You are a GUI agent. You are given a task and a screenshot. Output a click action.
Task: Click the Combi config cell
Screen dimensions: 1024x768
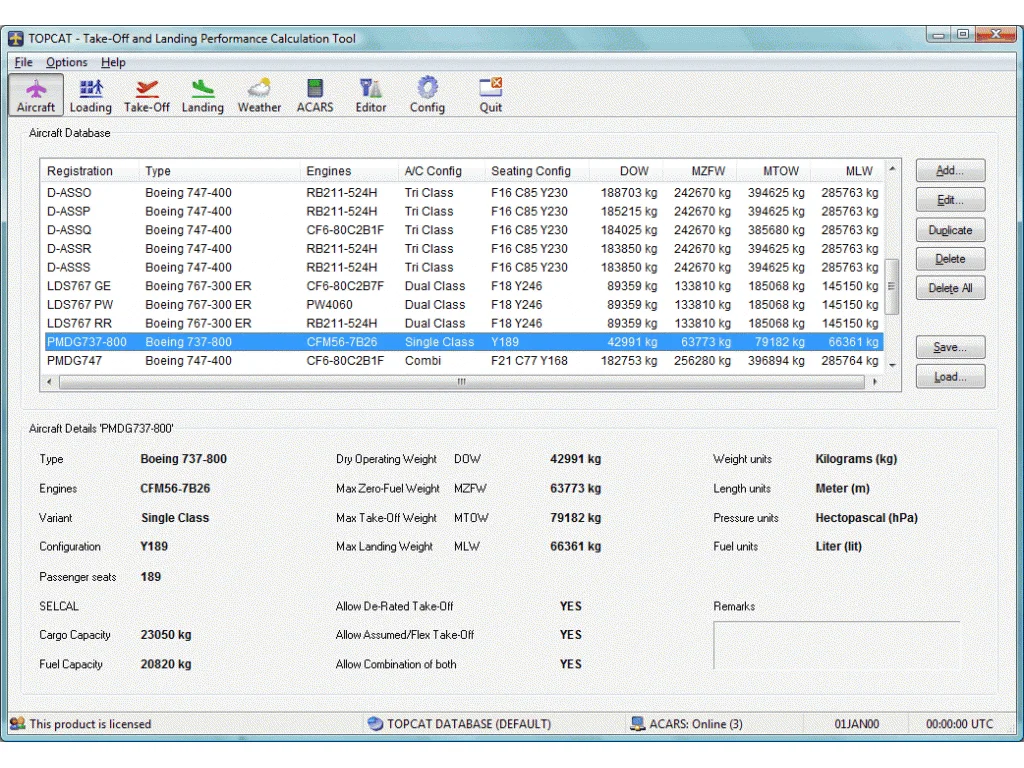pyautogui.click(x=423, y=360)
